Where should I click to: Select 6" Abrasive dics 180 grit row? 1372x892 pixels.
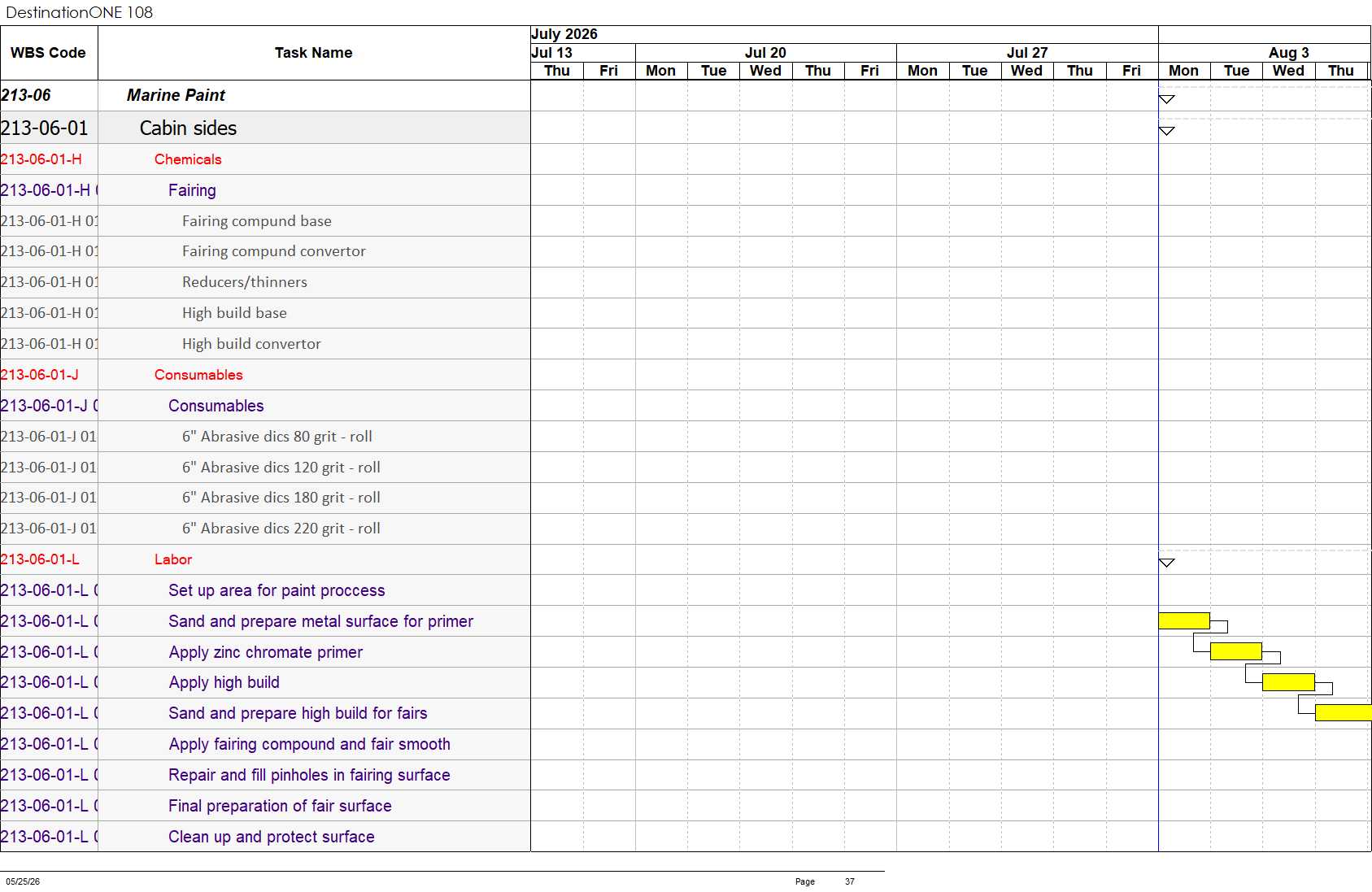265,498
